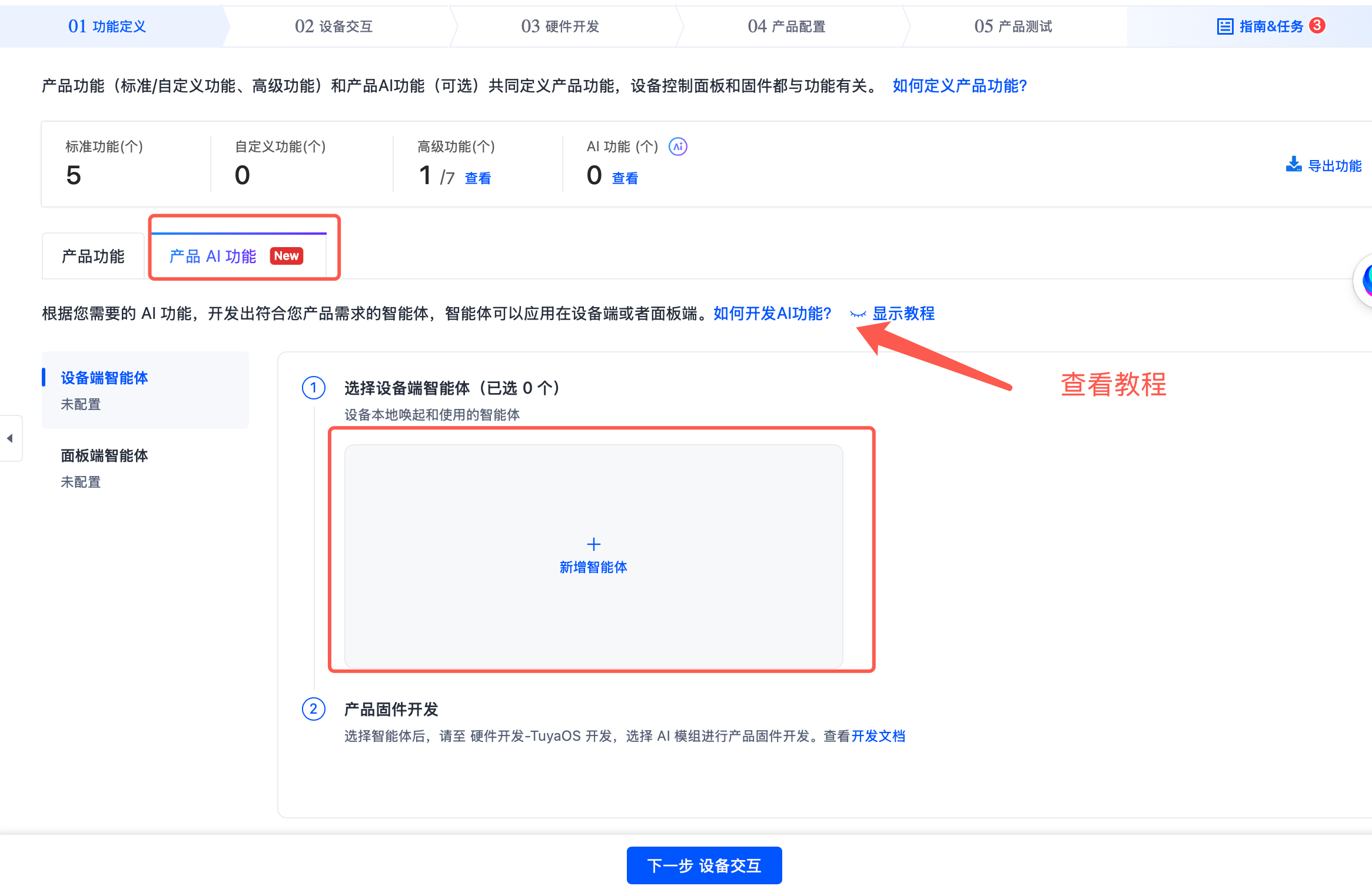This screenshot has width=1372, height=889.
Task: Click the 标准功能(个) count 5
Action: click(x=74, y=175)
